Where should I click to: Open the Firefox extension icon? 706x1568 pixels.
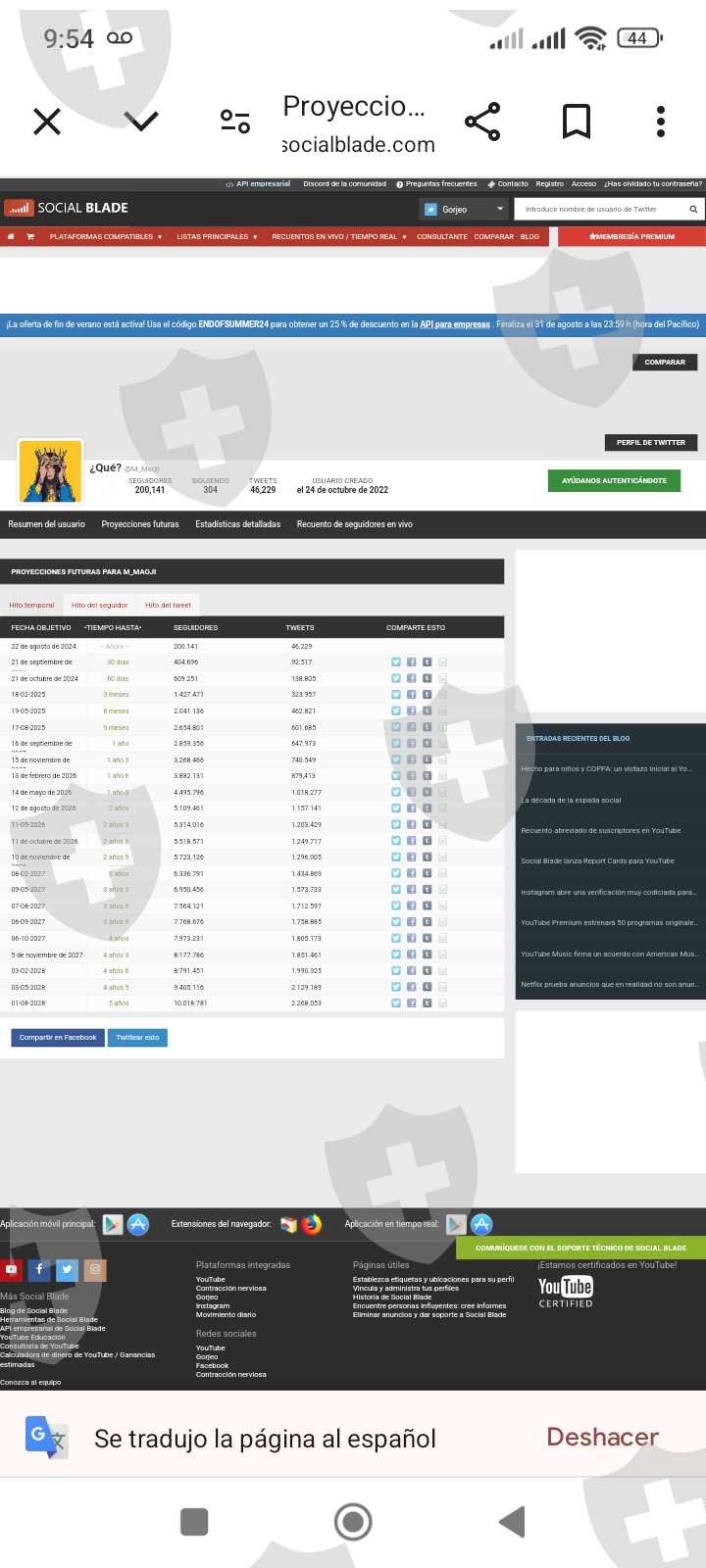[312, 1224]
